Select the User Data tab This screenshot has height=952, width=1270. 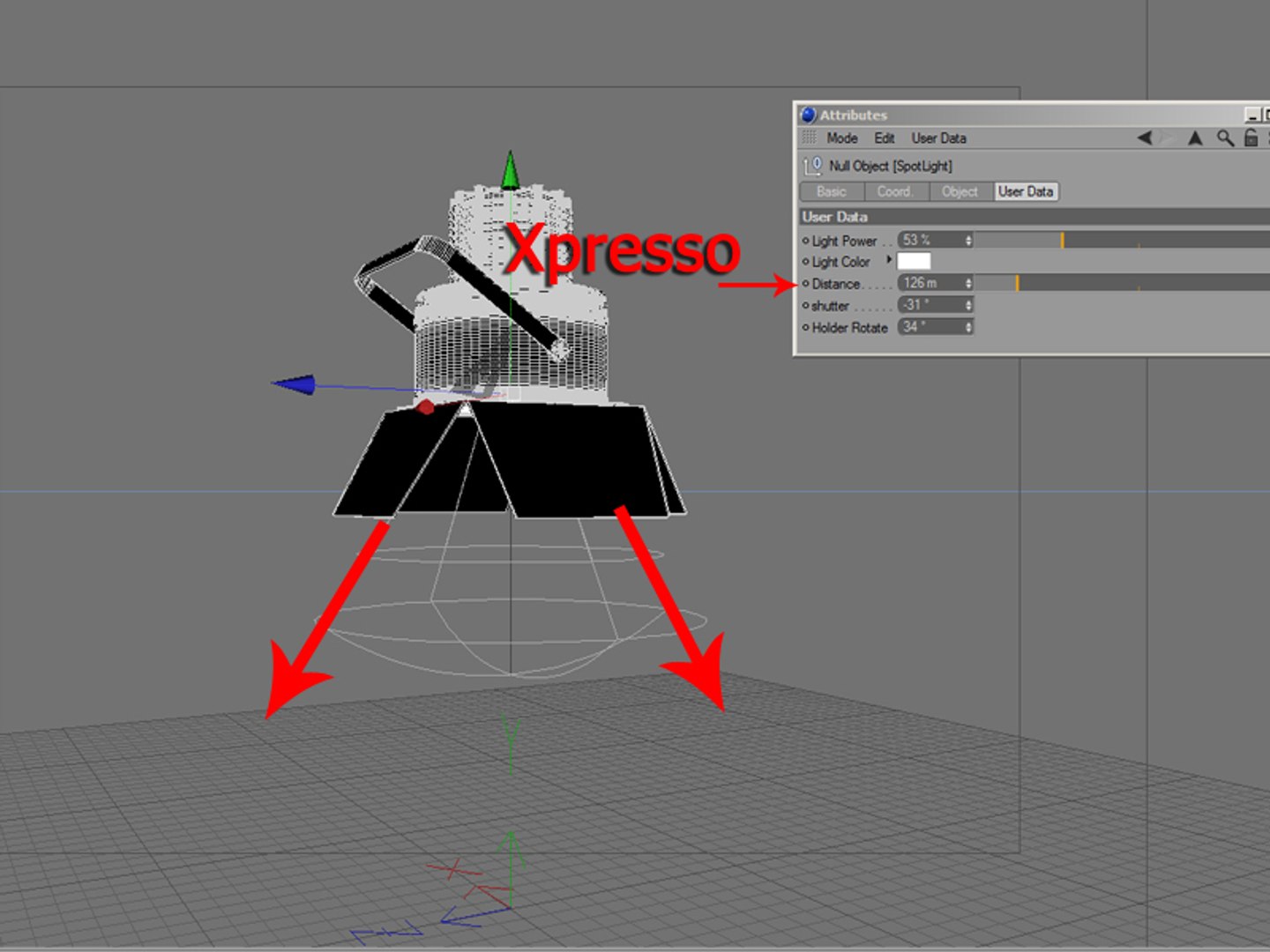1026,191
